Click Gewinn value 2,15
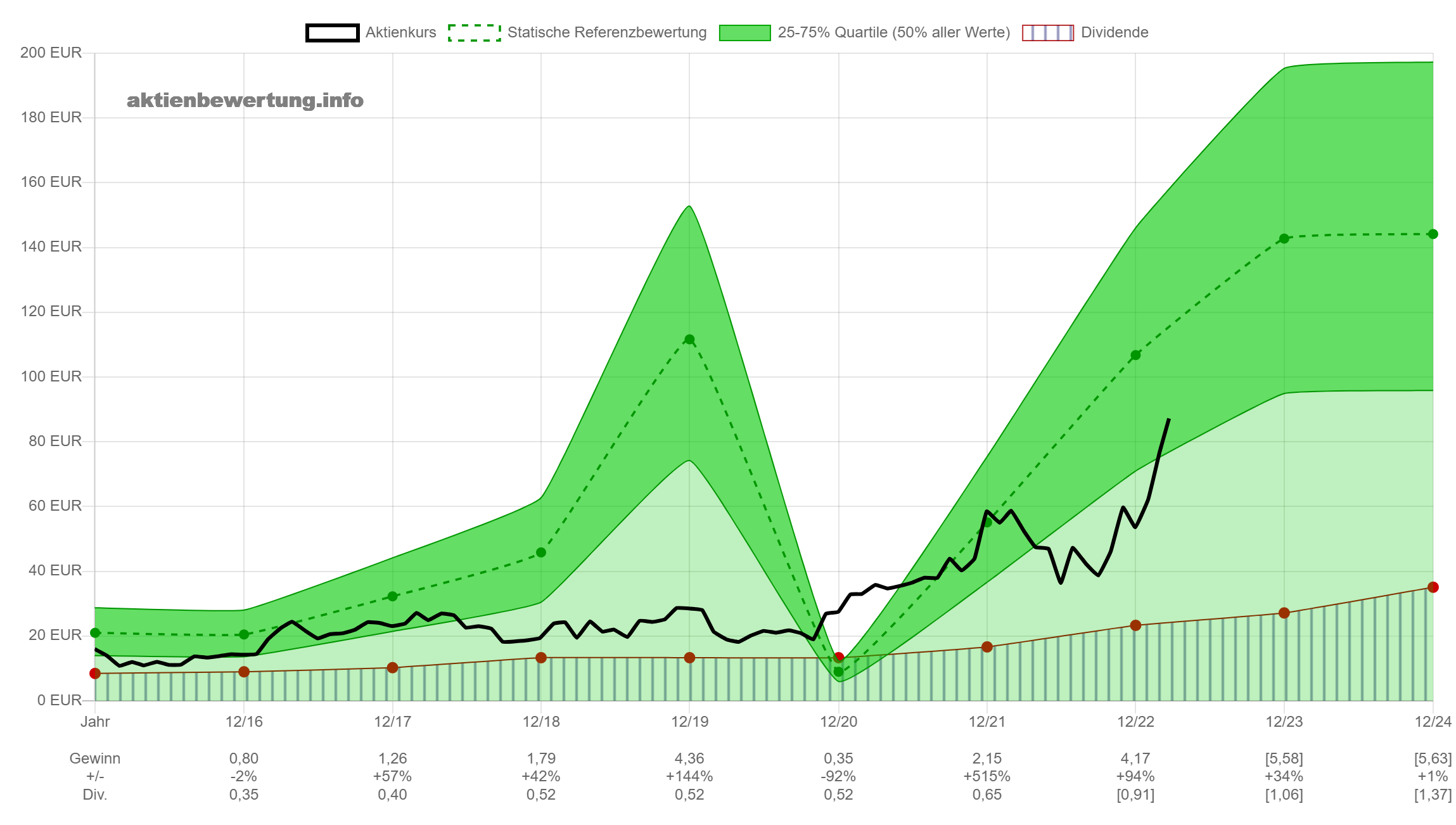This screenshot has width=1456, height=825. [987, 758]
